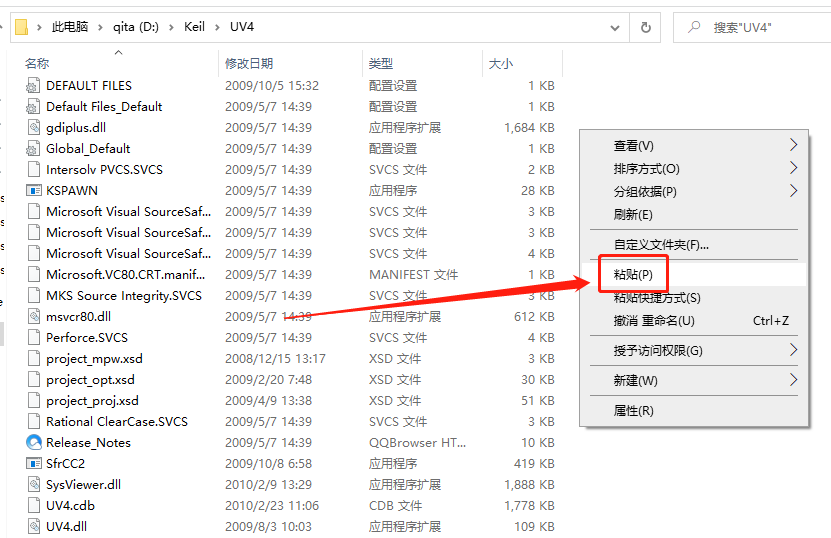
Task: Choose 粘贴快捷方式(S) menu entry
Action: 695,297
